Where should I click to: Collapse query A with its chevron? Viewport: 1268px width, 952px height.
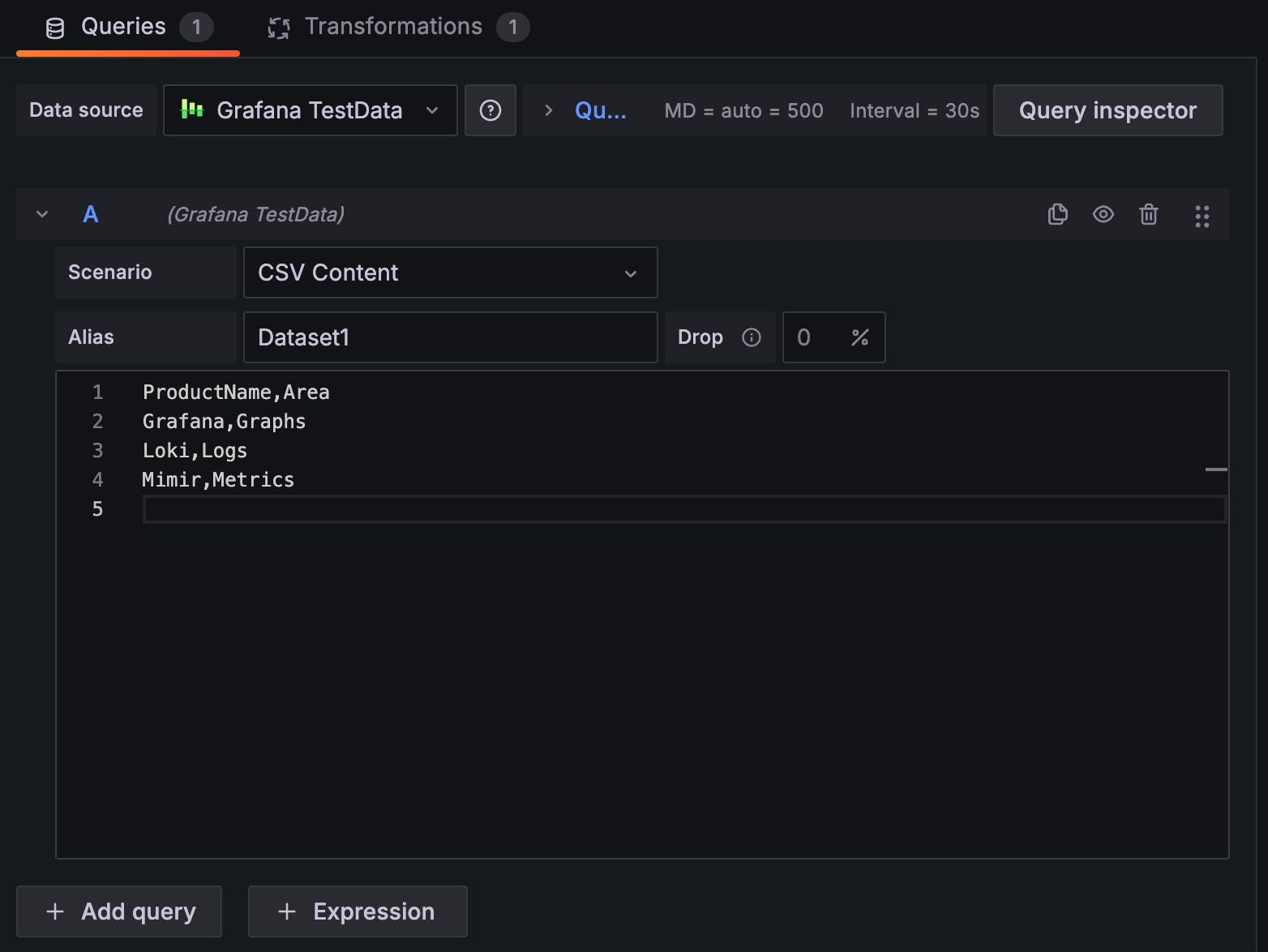(41, 214)
